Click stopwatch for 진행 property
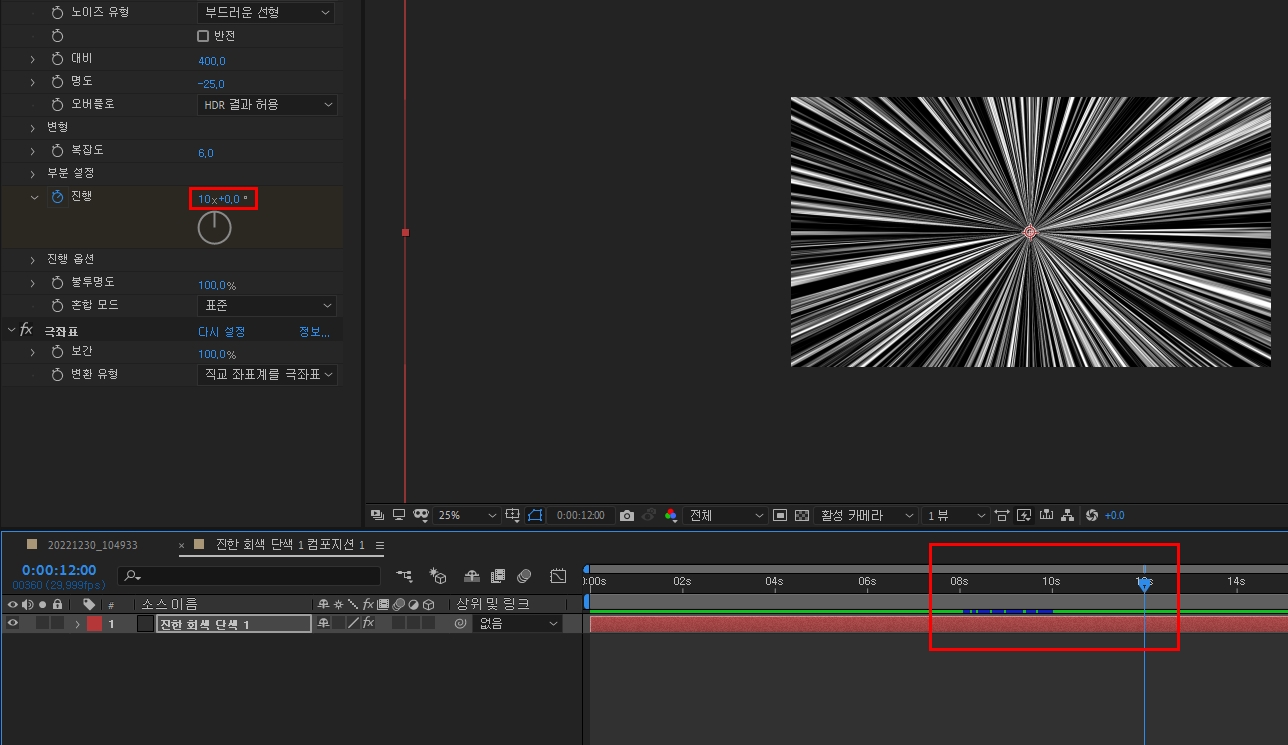 coord(57,197)
